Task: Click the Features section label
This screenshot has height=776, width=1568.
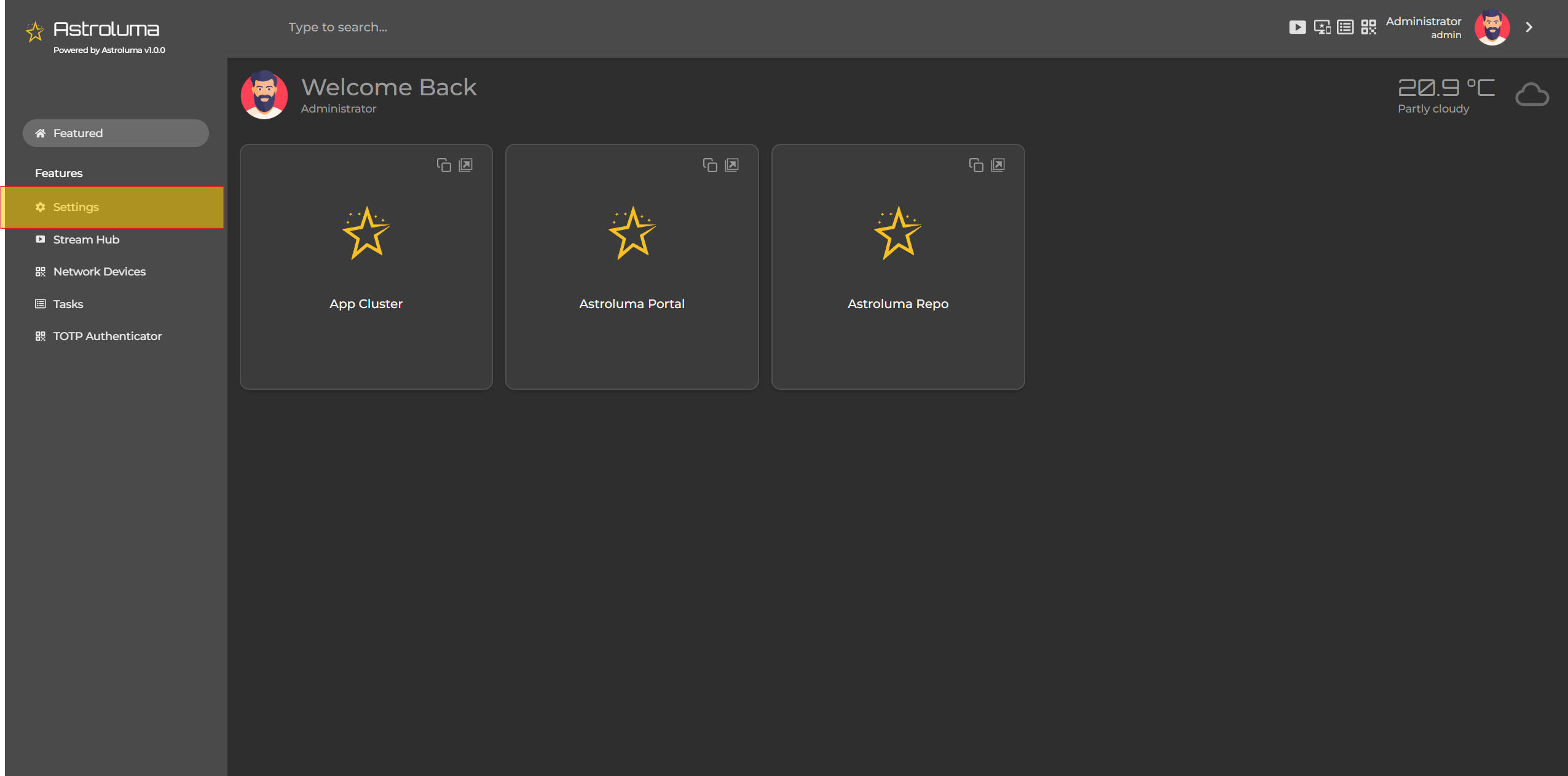Action: pyautogui.click(x=58, y=173)
